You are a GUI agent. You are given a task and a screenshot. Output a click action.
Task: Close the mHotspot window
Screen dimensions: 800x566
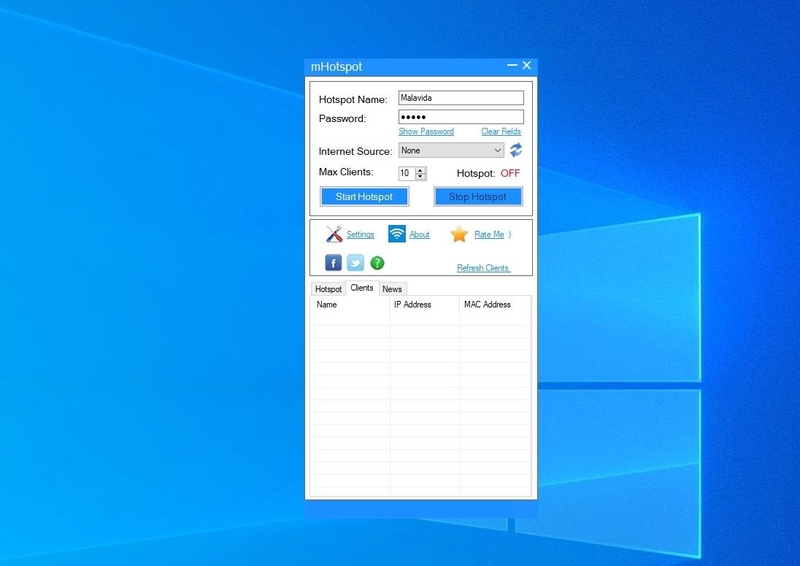pos(527,65)
